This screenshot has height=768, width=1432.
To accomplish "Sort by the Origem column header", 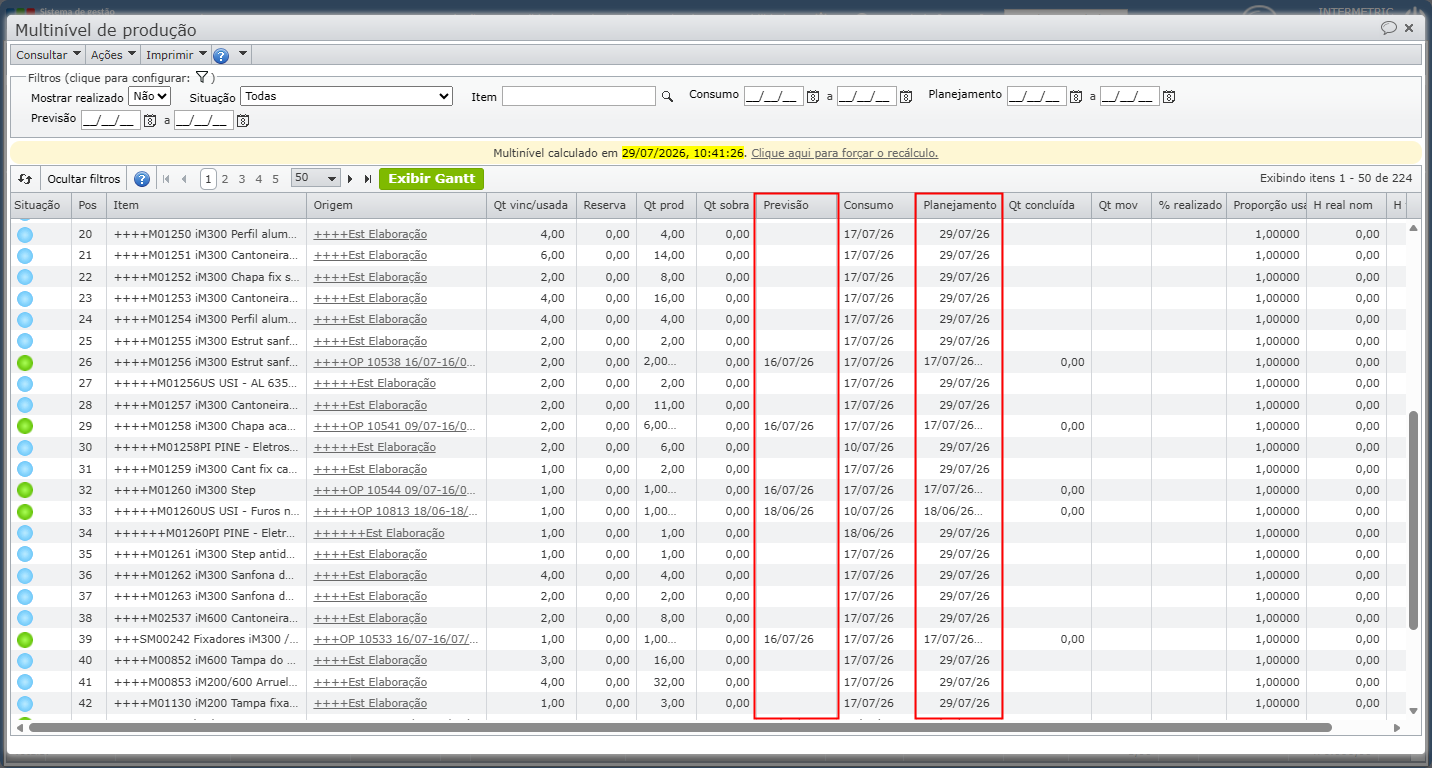I will tap(395, 205).
